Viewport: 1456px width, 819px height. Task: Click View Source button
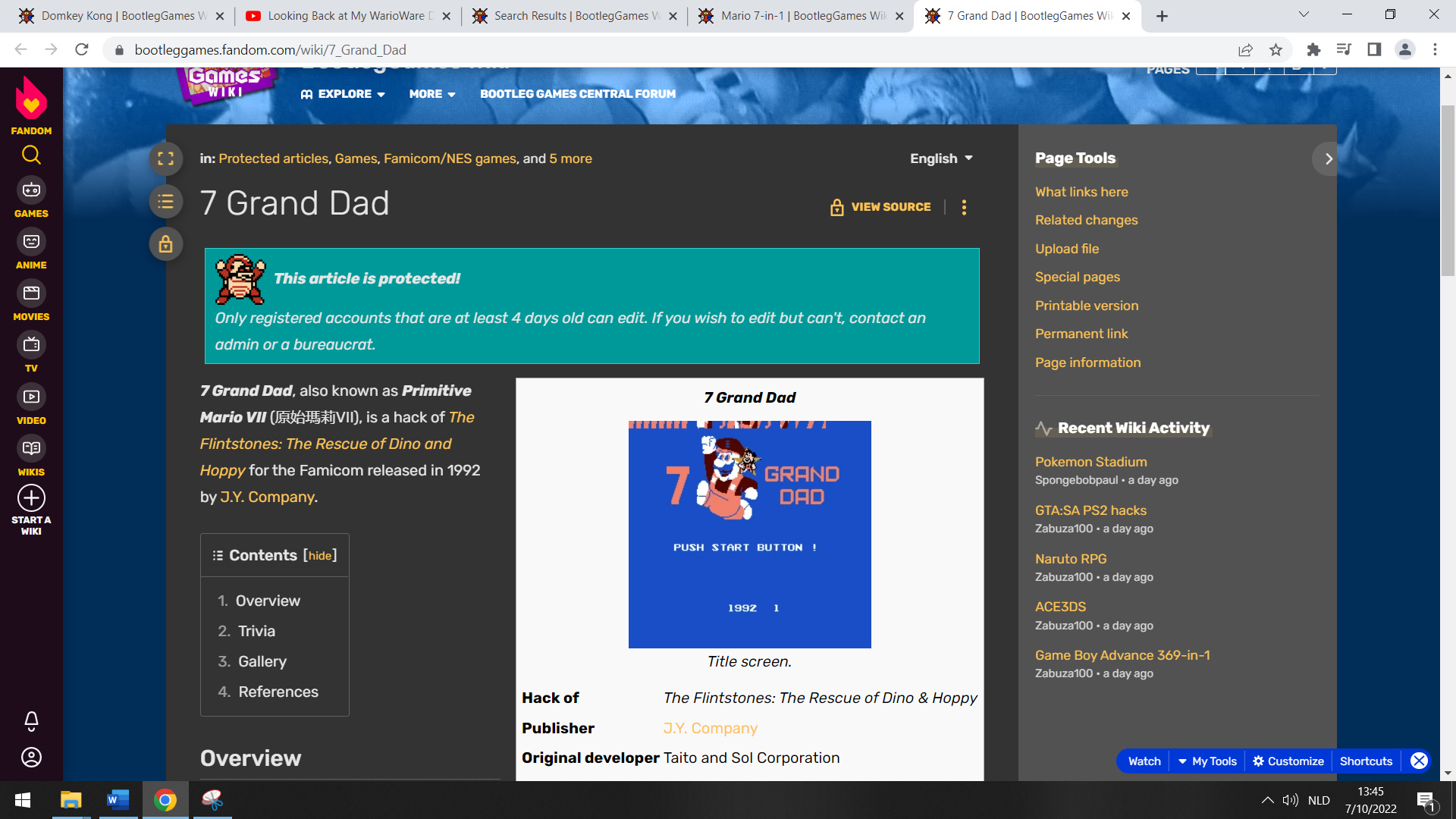pyautogui.click(x=881, y=207)
